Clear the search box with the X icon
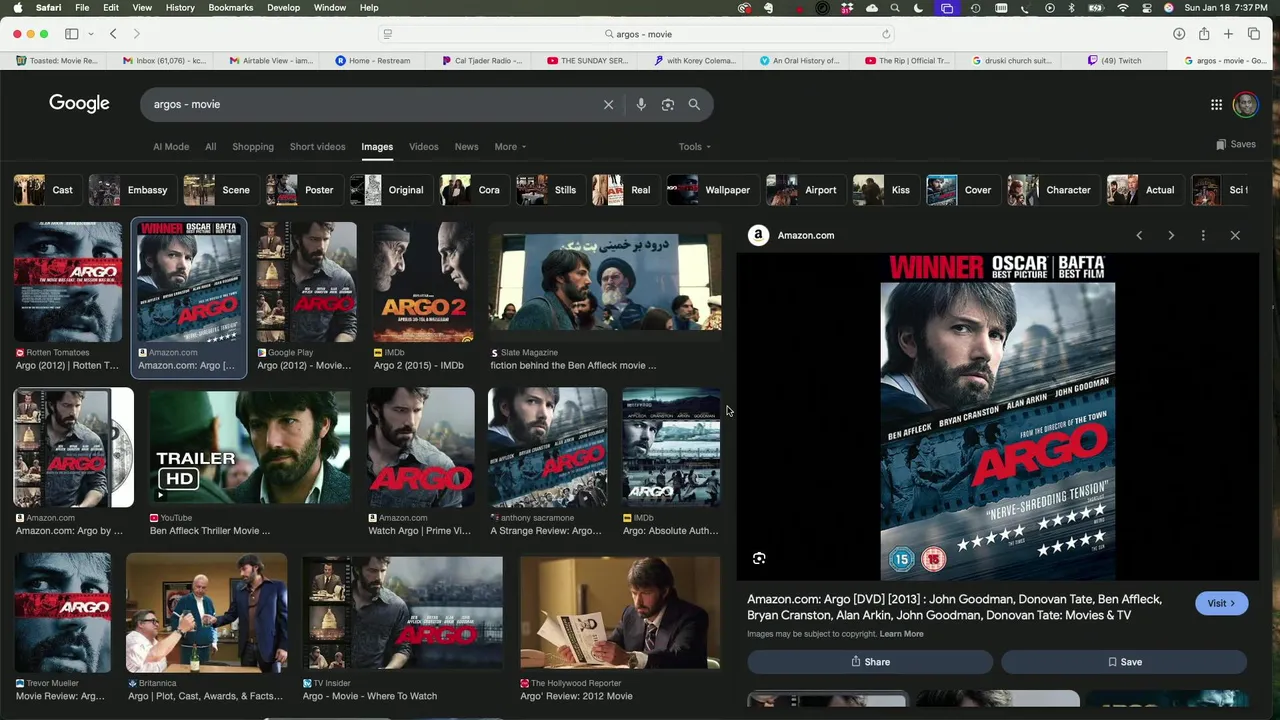The image size is (1280, 720). click(608, 104)
